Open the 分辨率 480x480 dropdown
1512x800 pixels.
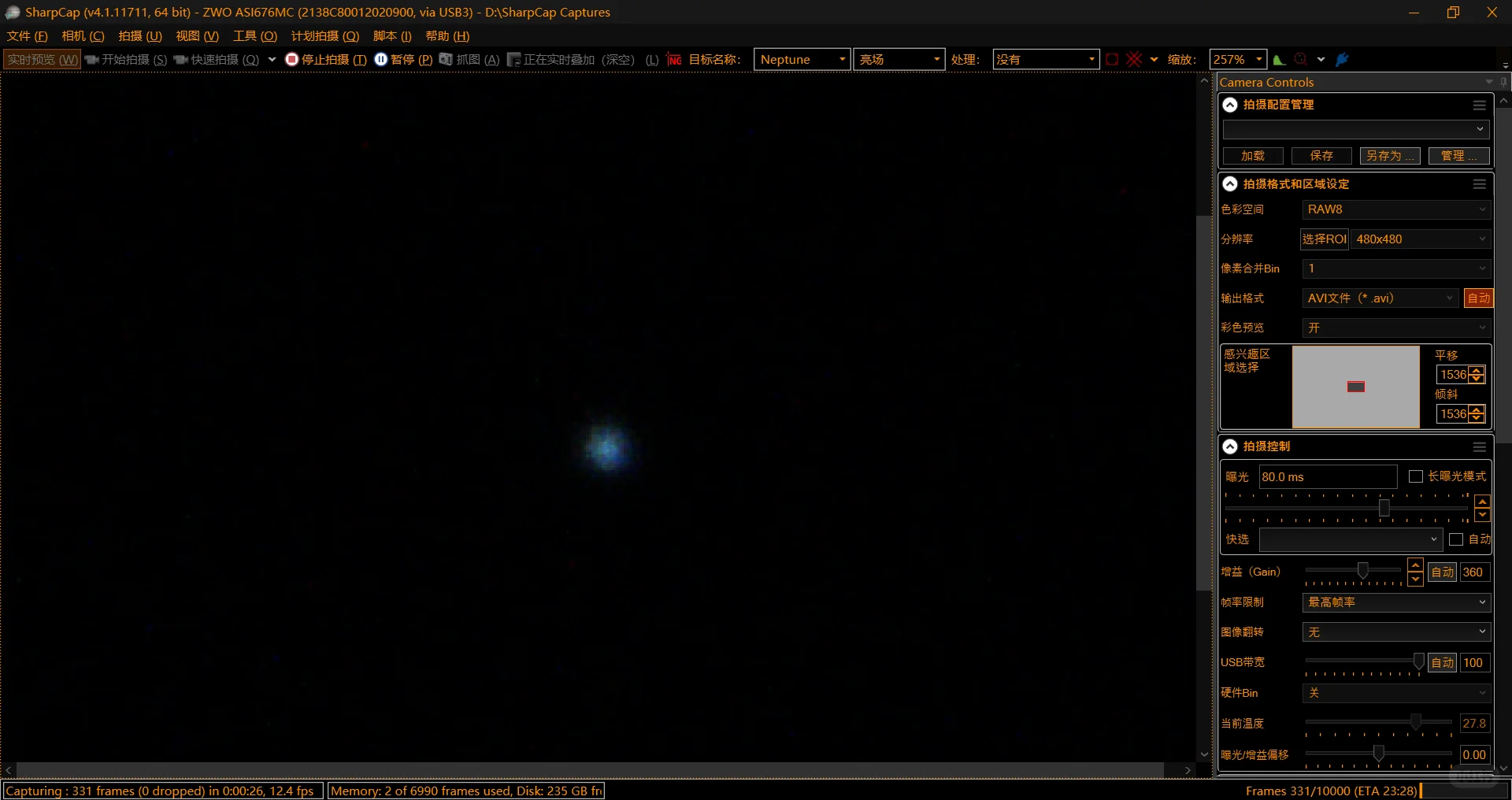point(1421,239)
